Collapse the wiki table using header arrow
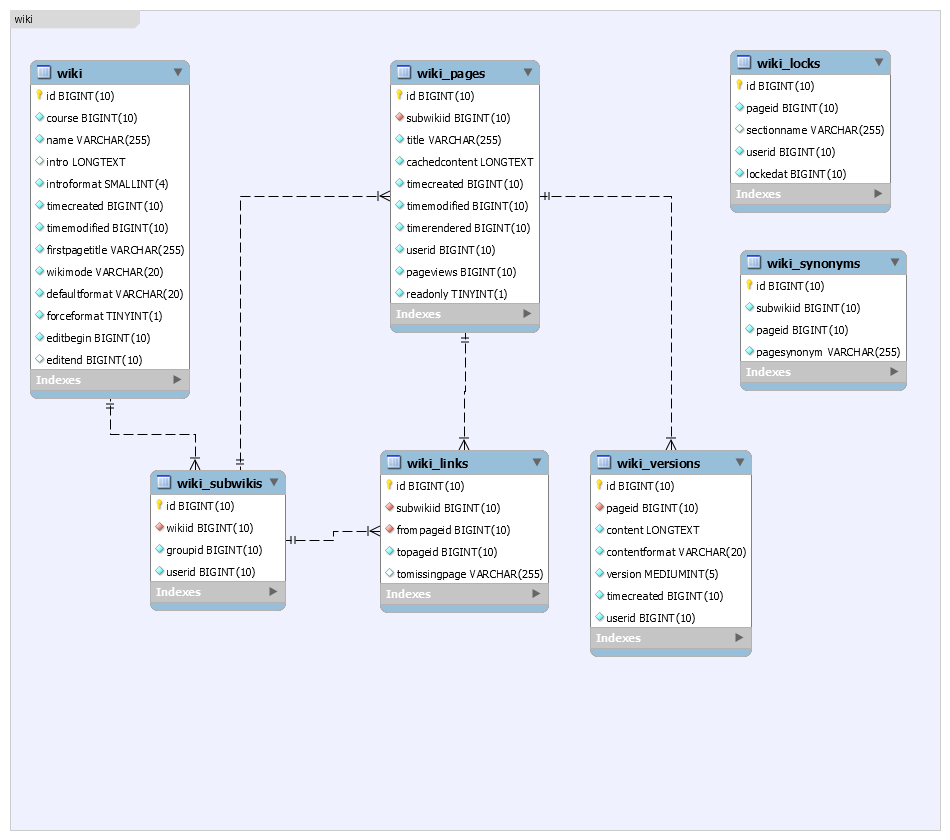Viewport: 950px width, 840px height. click(178, 72)
